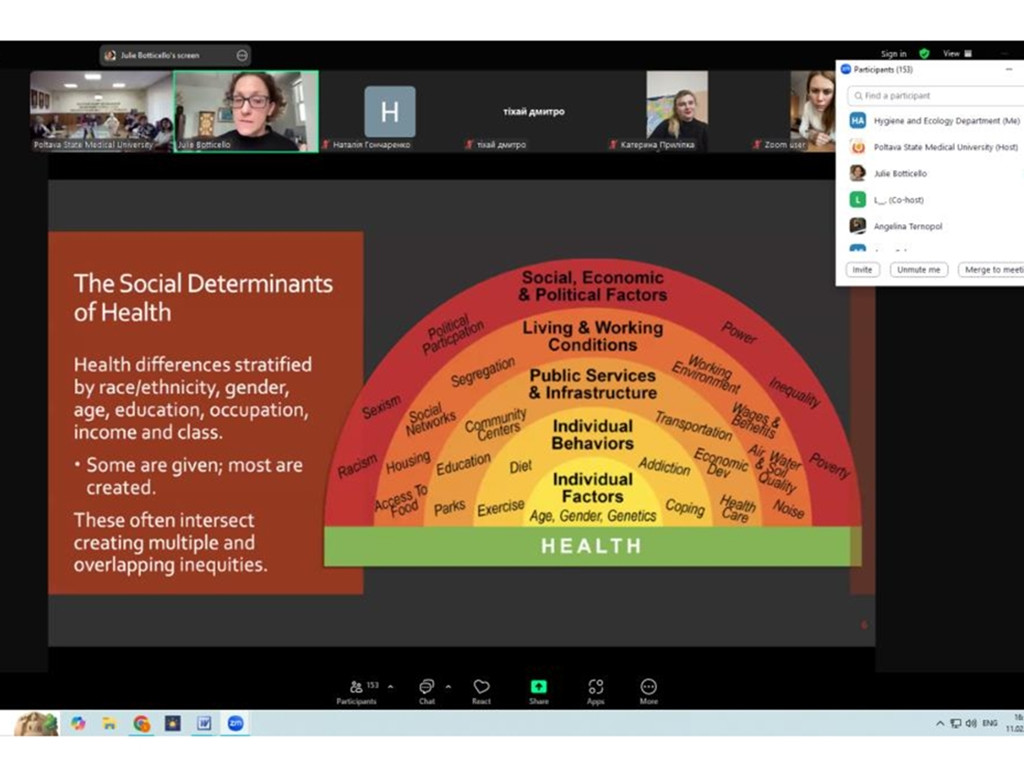Open the Participants button in Zoom toolbar
Viewport: 1024px width, 768px height.
click(x=357, y=691)
